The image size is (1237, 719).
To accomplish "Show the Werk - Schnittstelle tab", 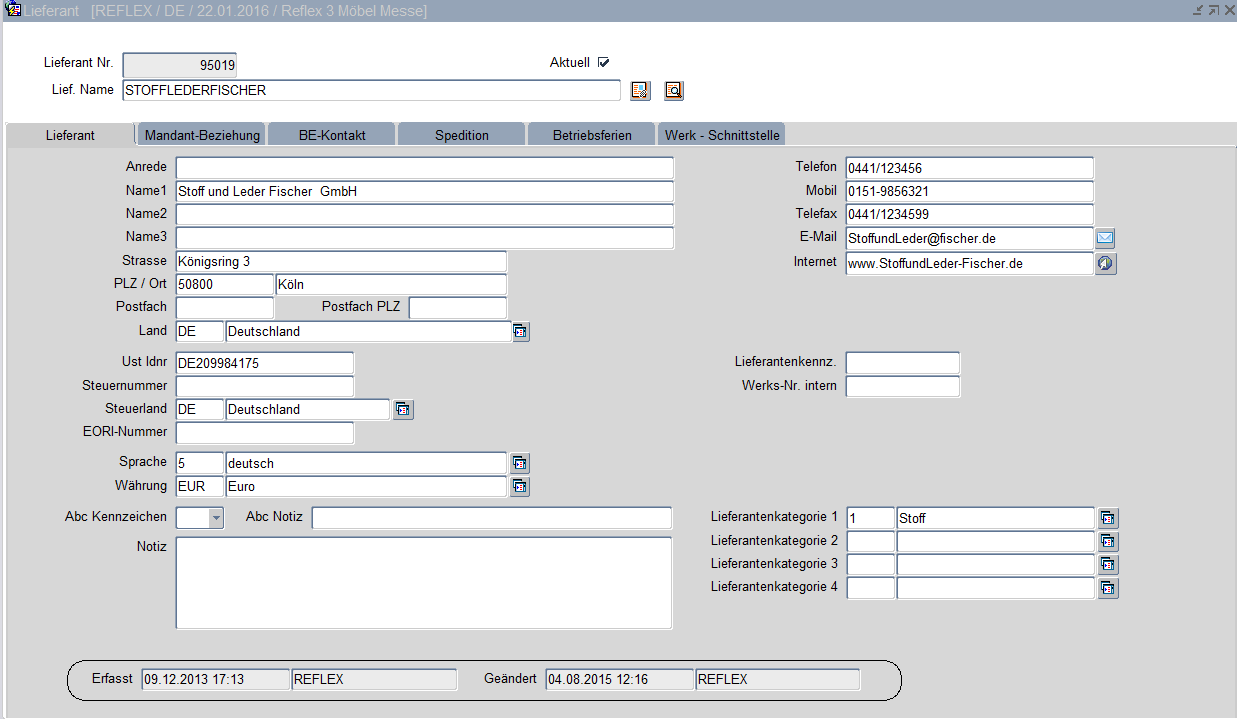I will 721,135.
